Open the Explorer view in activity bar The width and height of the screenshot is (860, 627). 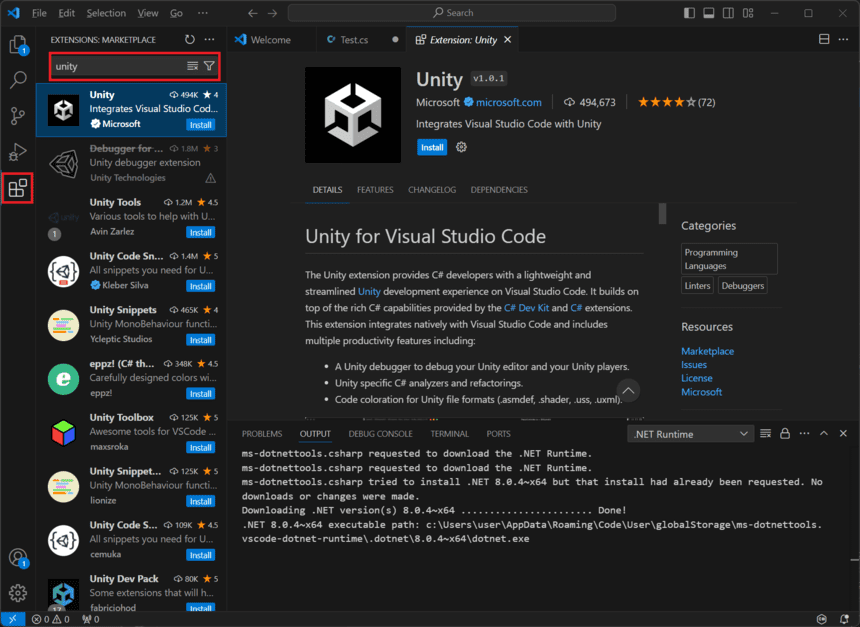(18, 45)
